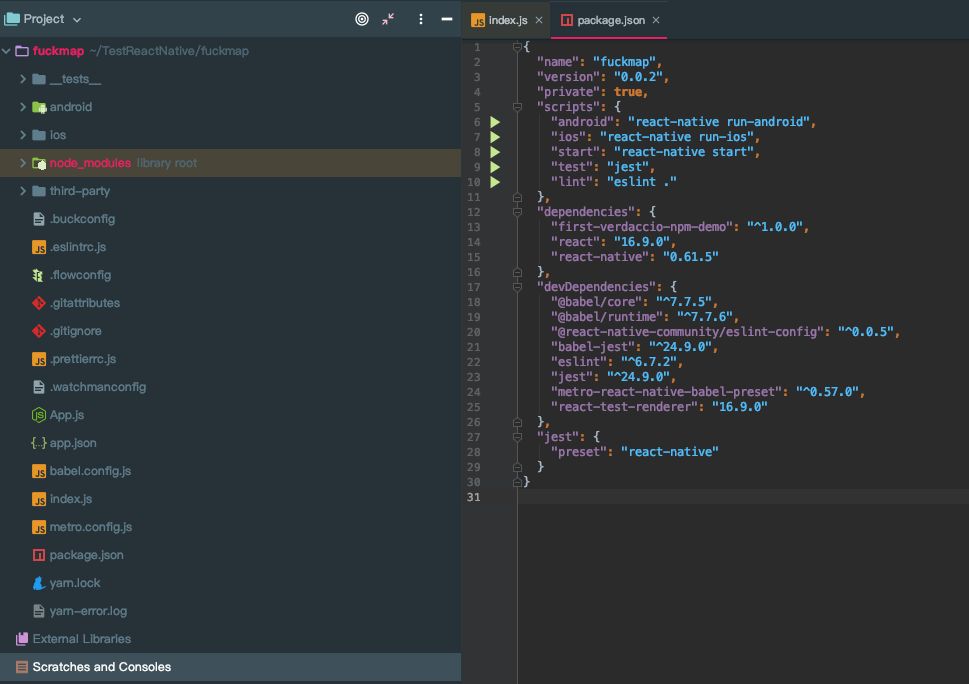
Task: Select yarn.lock file in tree
Action: [x=74, y=583]
